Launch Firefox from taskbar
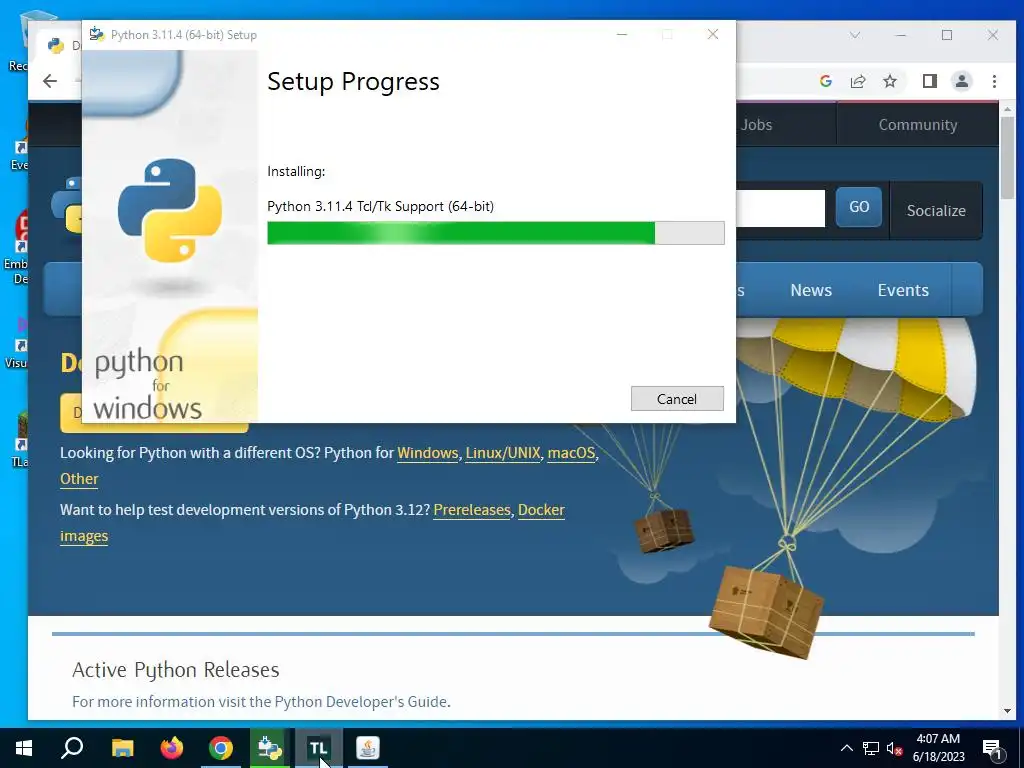 point(172,748)
